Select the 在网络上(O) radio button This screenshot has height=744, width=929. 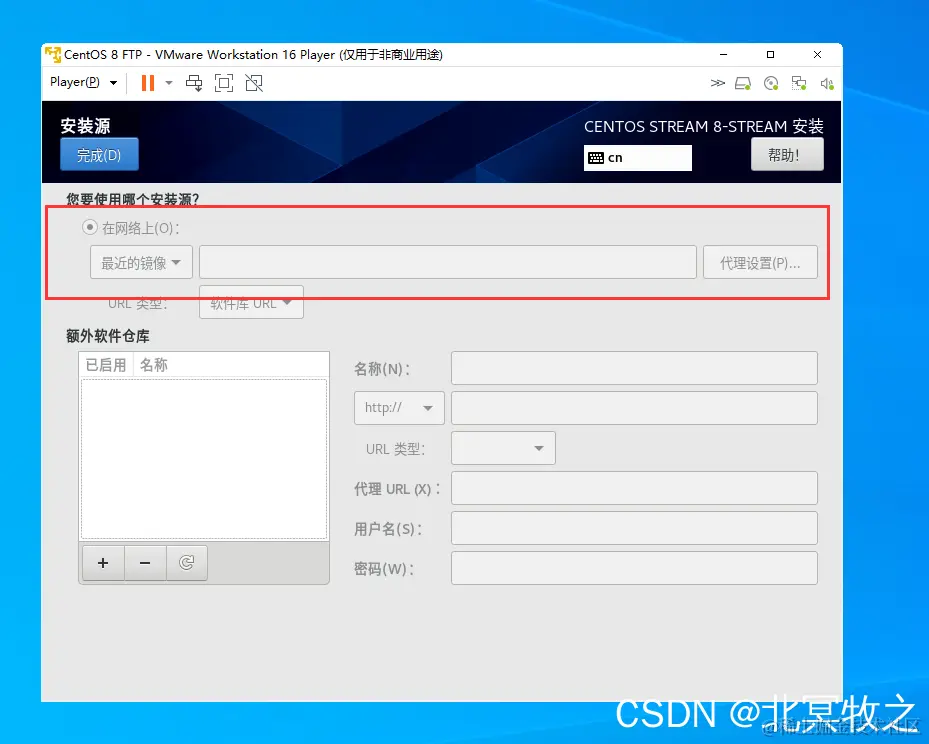click(x=89, y=227)
